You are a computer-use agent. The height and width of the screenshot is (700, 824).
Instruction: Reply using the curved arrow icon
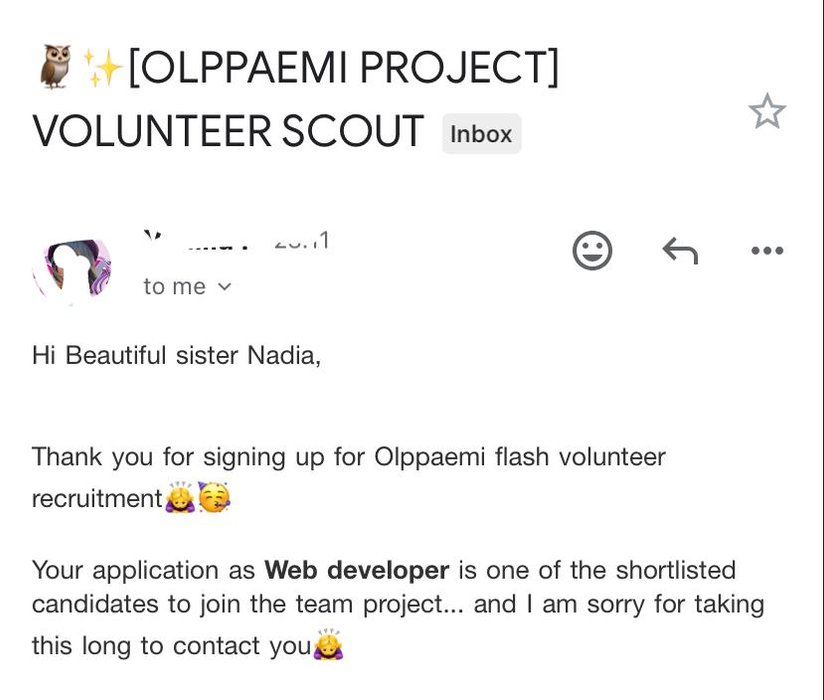click(x=680, y=251)
